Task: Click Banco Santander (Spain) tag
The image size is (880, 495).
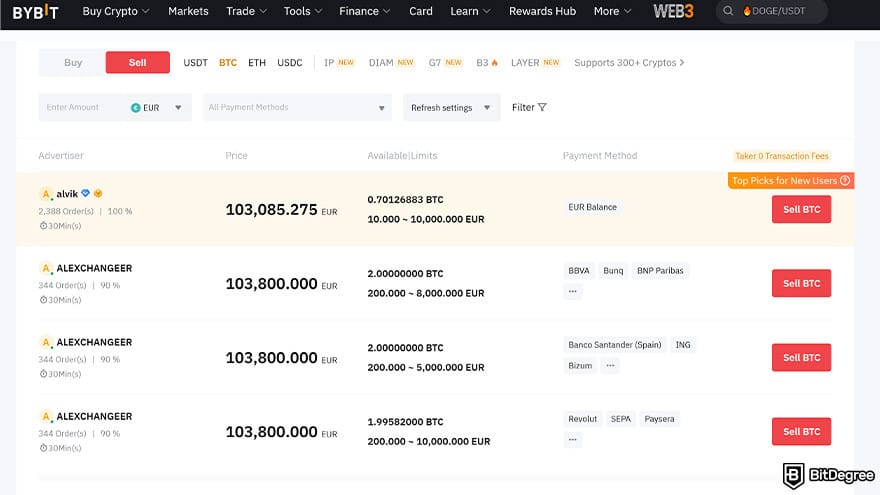Action: [x=615, y=345]
